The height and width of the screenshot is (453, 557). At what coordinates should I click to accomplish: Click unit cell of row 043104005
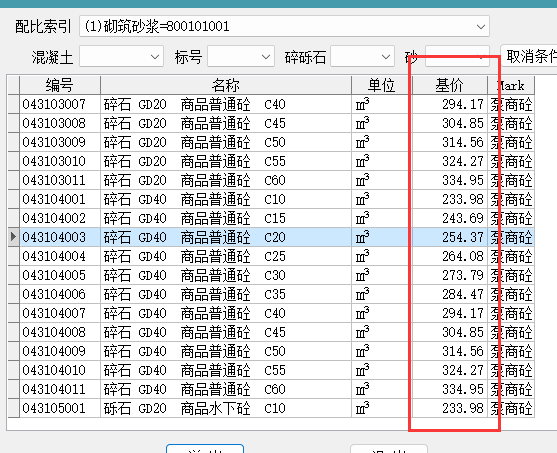coord(382,275)
